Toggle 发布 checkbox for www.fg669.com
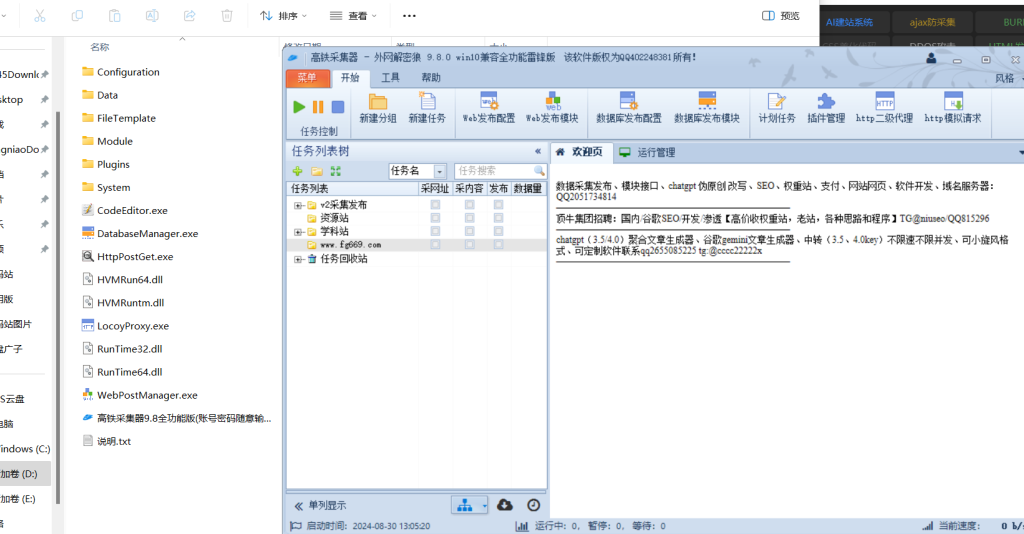 [x=498, y=245]
